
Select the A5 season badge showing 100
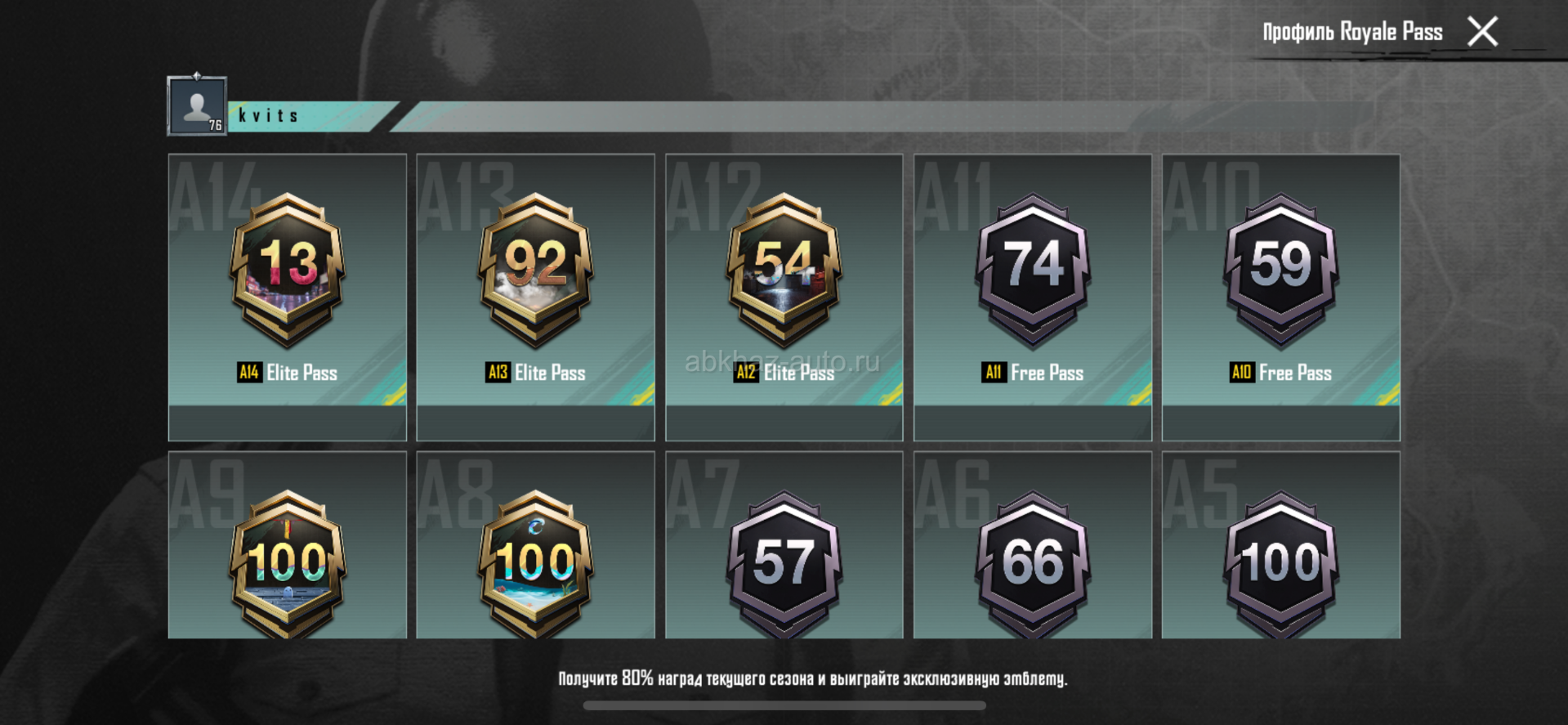pos(1281,564)
